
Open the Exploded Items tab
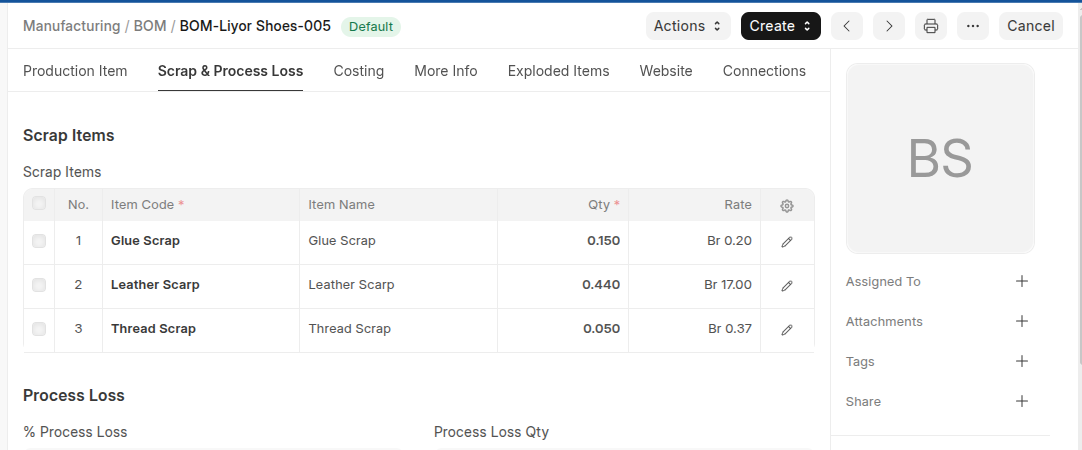pos(558,71)
